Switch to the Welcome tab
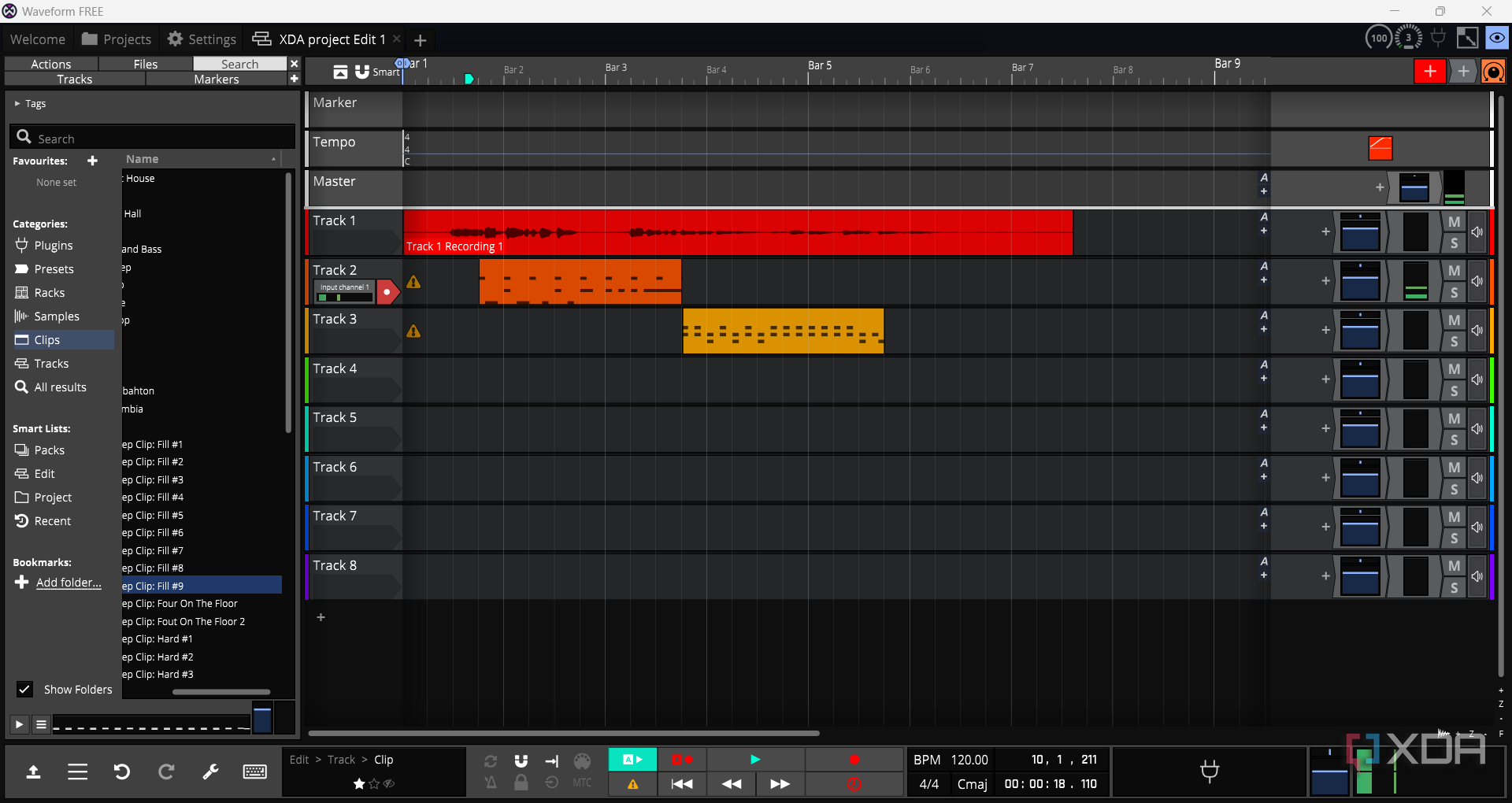1512x803 pixels. tap(38, 39)
